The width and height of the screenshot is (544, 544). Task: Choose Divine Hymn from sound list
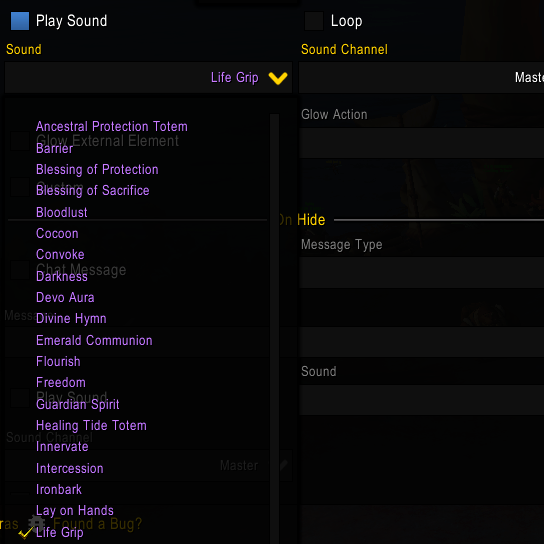click(71, 318)
